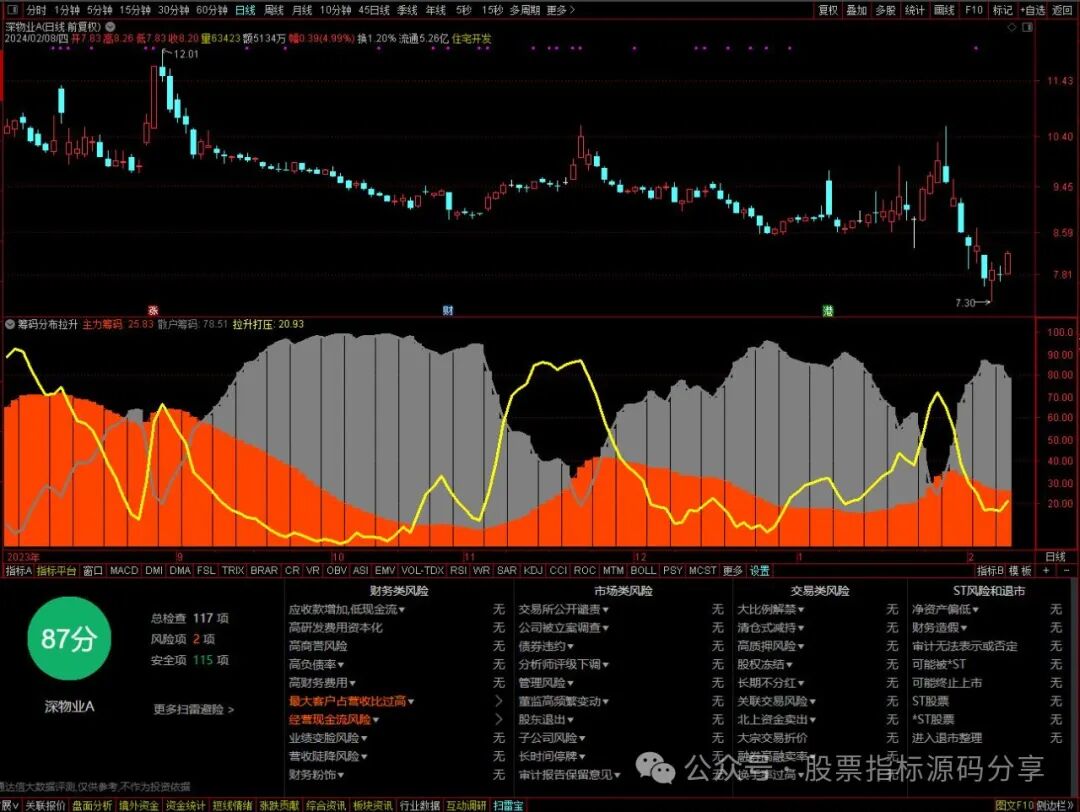This screenshot has height=812, width=1080.
Task: Open arrow beside 最大客户占营收比过高 row
Action: (x=499, y=701)
